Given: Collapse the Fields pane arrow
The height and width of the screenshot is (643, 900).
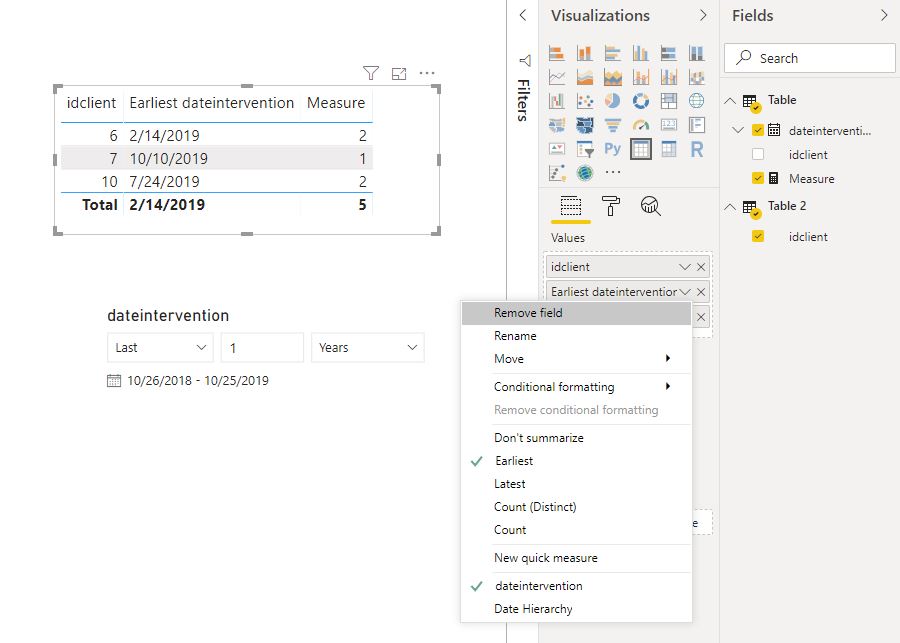Looking at the screenshot, I should click(884, 16).
